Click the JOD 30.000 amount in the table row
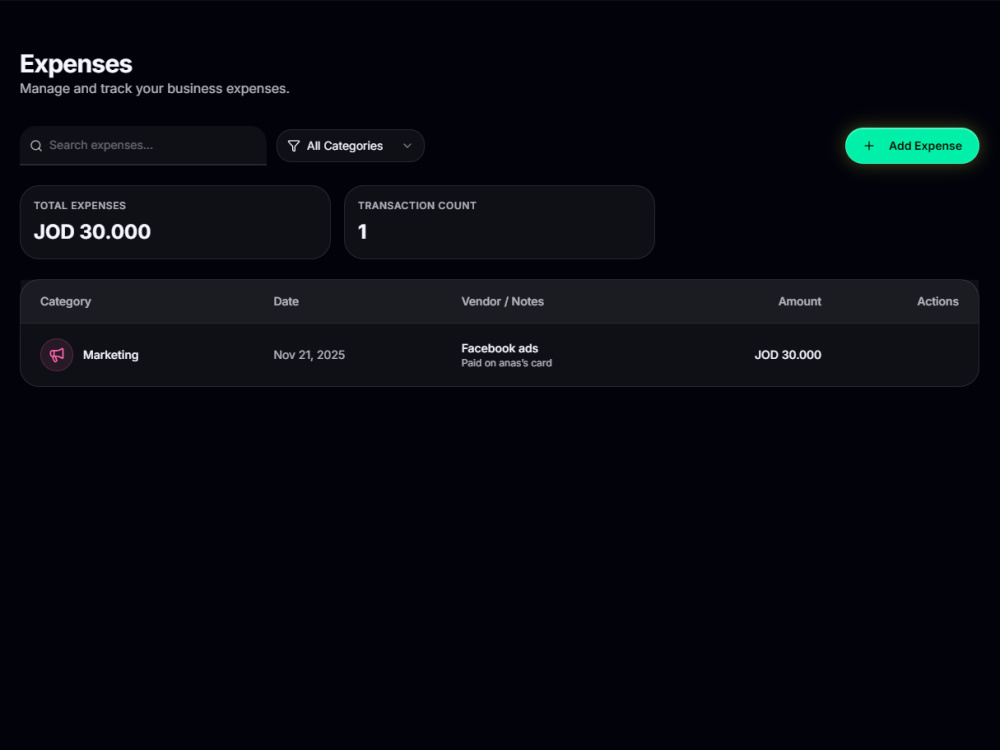The width and height of the screenshot is (1000, 750). click(x=788, y=355)
